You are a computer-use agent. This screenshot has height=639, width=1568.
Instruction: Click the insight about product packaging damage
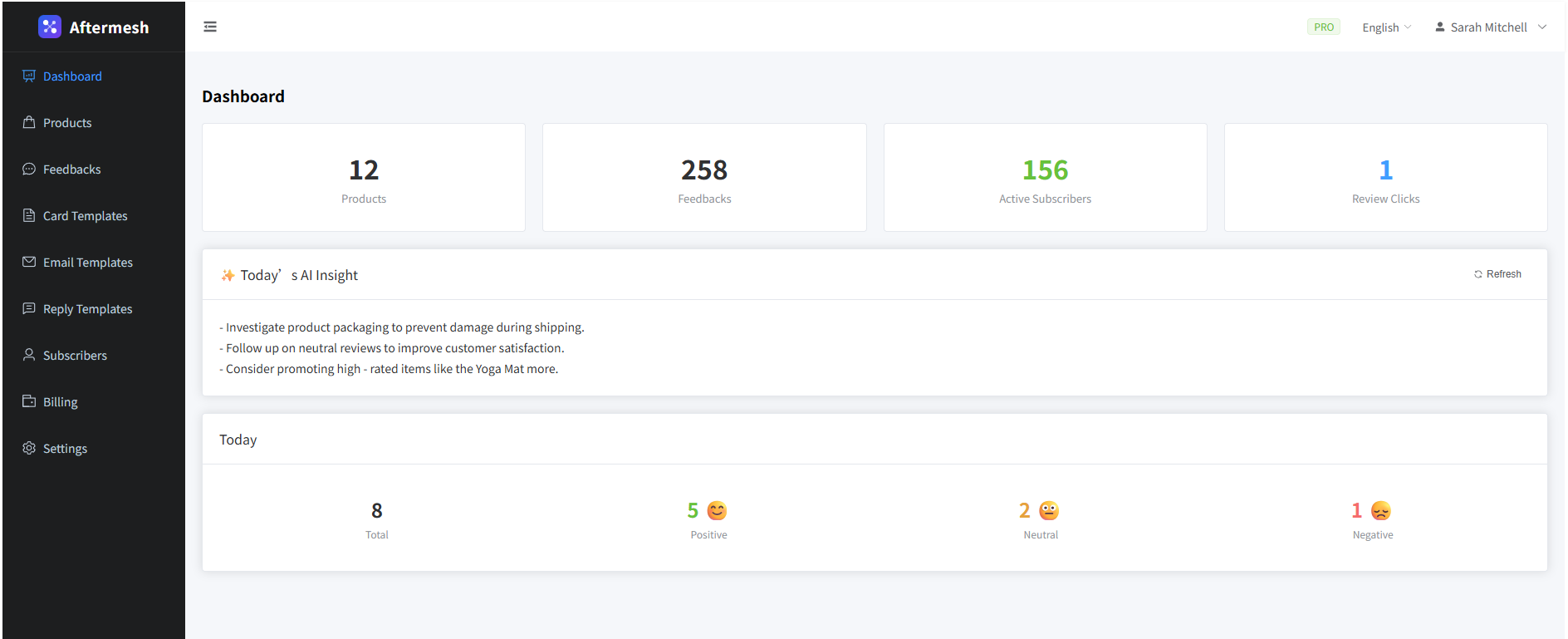(x=402, y=327)
